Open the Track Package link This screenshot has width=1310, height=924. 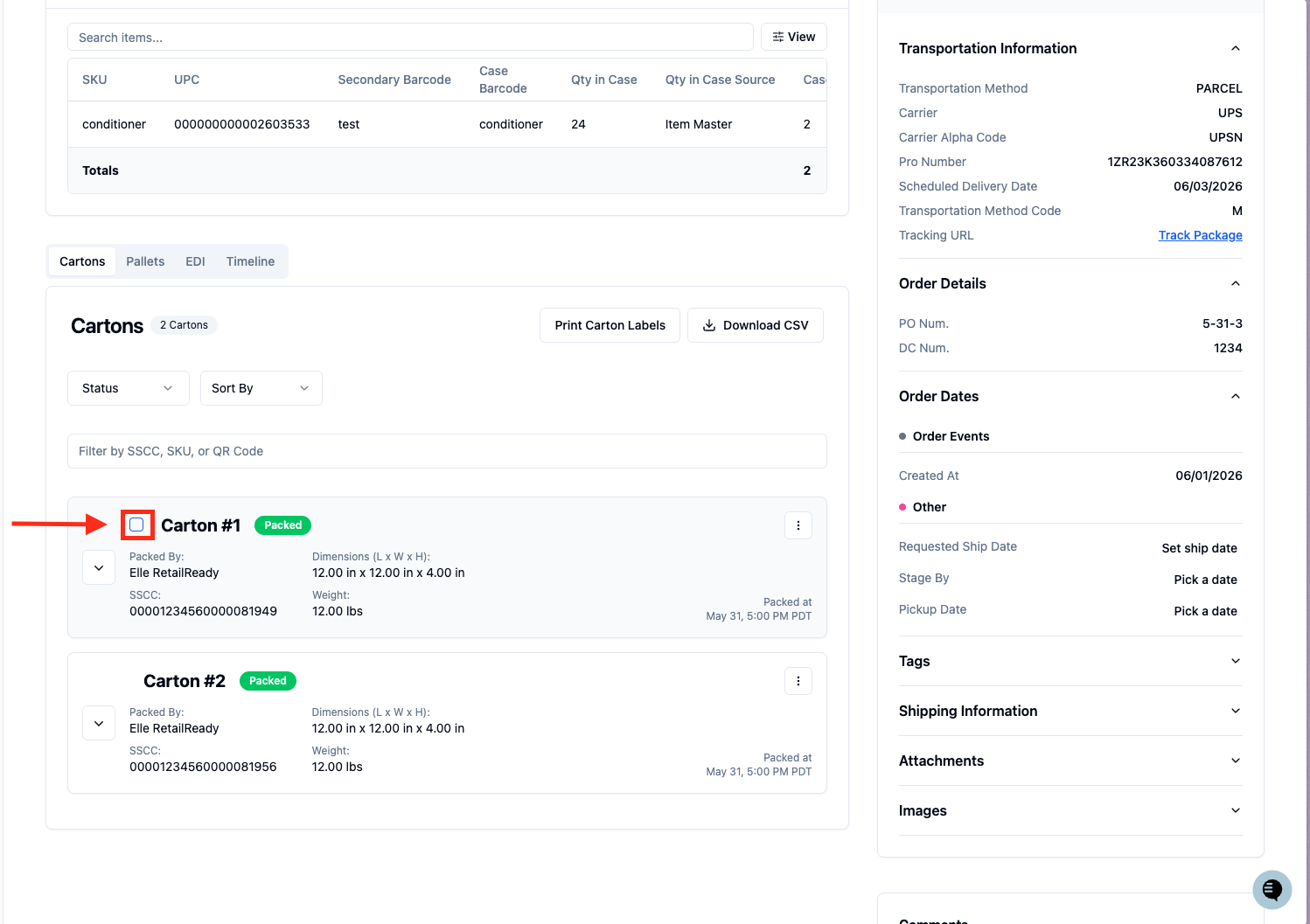click(x=1200, y=235)
